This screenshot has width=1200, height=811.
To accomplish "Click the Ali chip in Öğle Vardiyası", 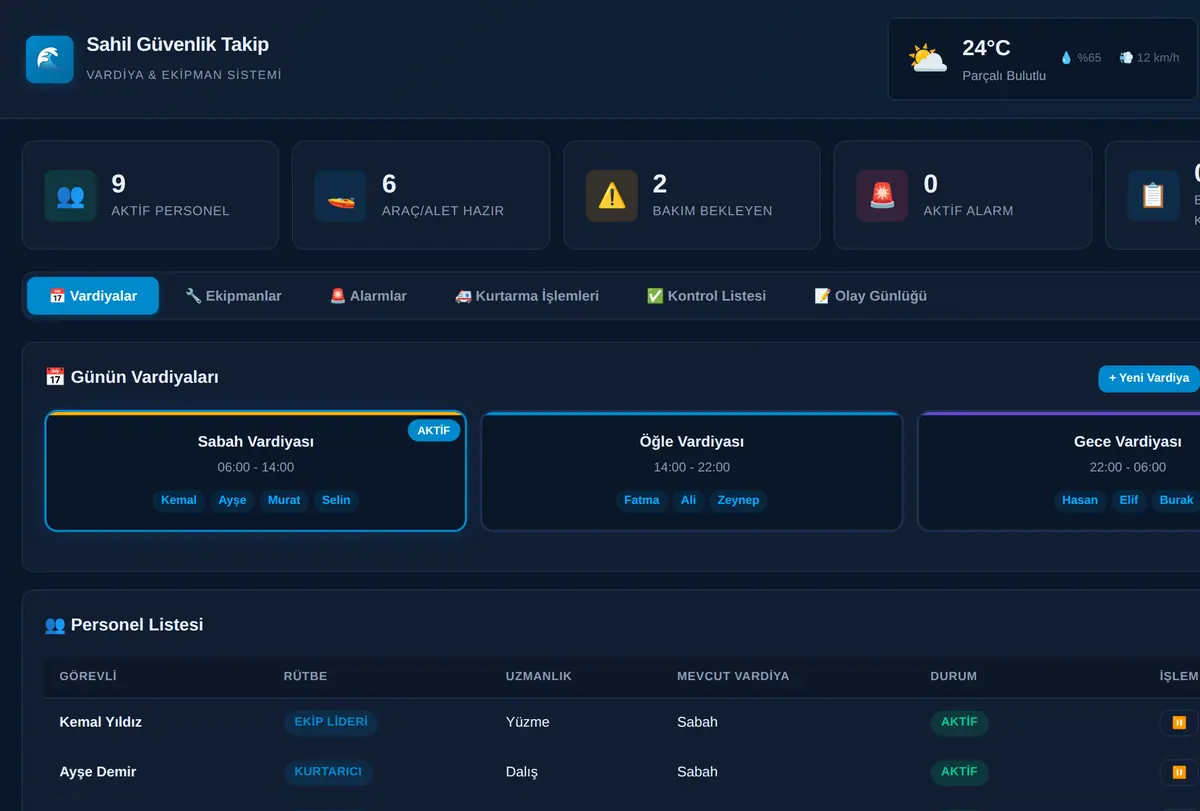I will 688,500.
